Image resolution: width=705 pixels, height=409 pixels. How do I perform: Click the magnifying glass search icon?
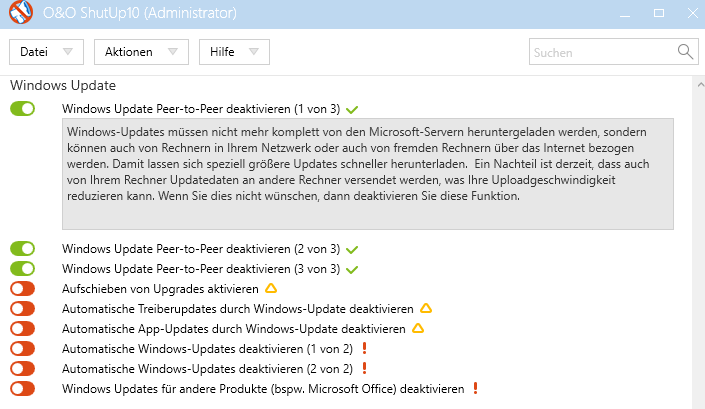[685, 52]
